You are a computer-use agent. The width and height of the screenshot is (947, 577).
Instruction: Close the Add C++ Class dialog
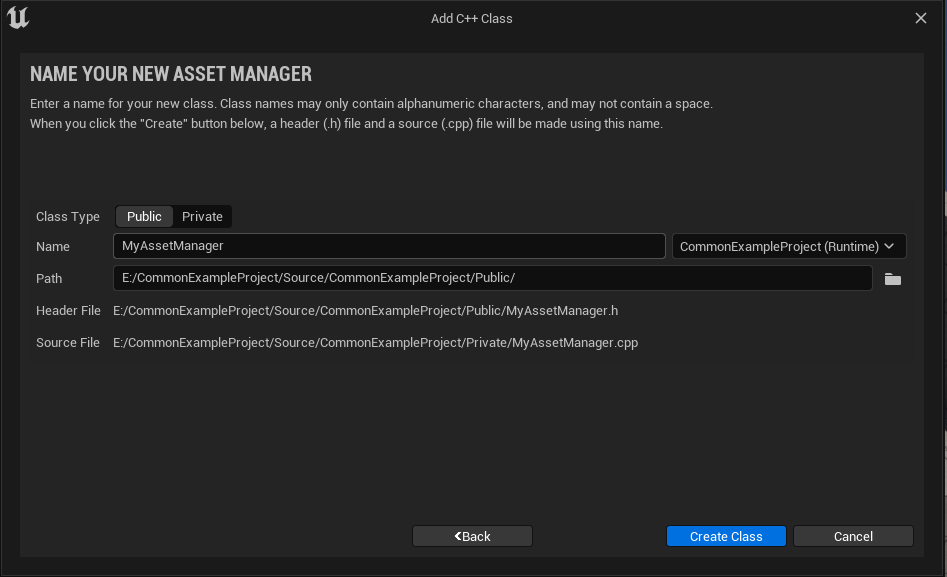point(921,18)
